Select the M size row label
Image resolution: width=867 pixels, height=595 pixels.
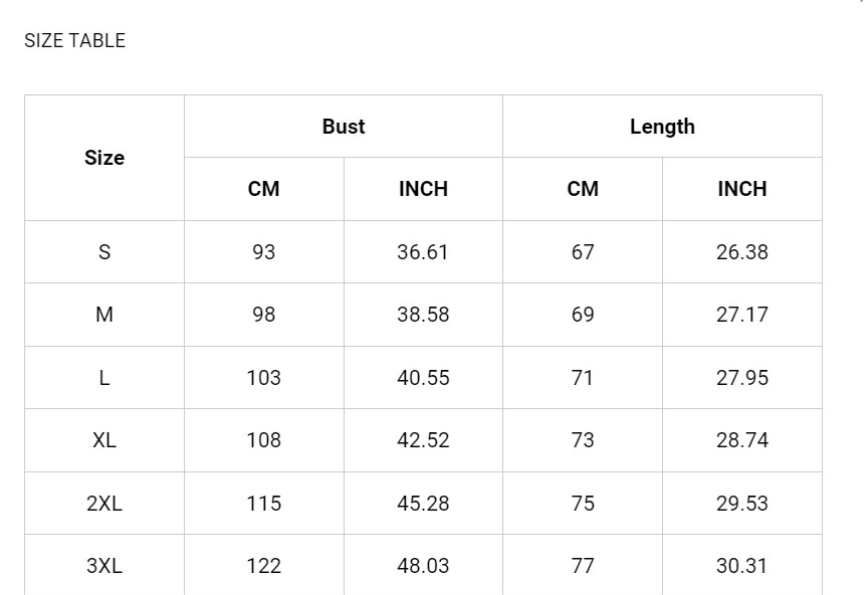[x=105, y=315]
